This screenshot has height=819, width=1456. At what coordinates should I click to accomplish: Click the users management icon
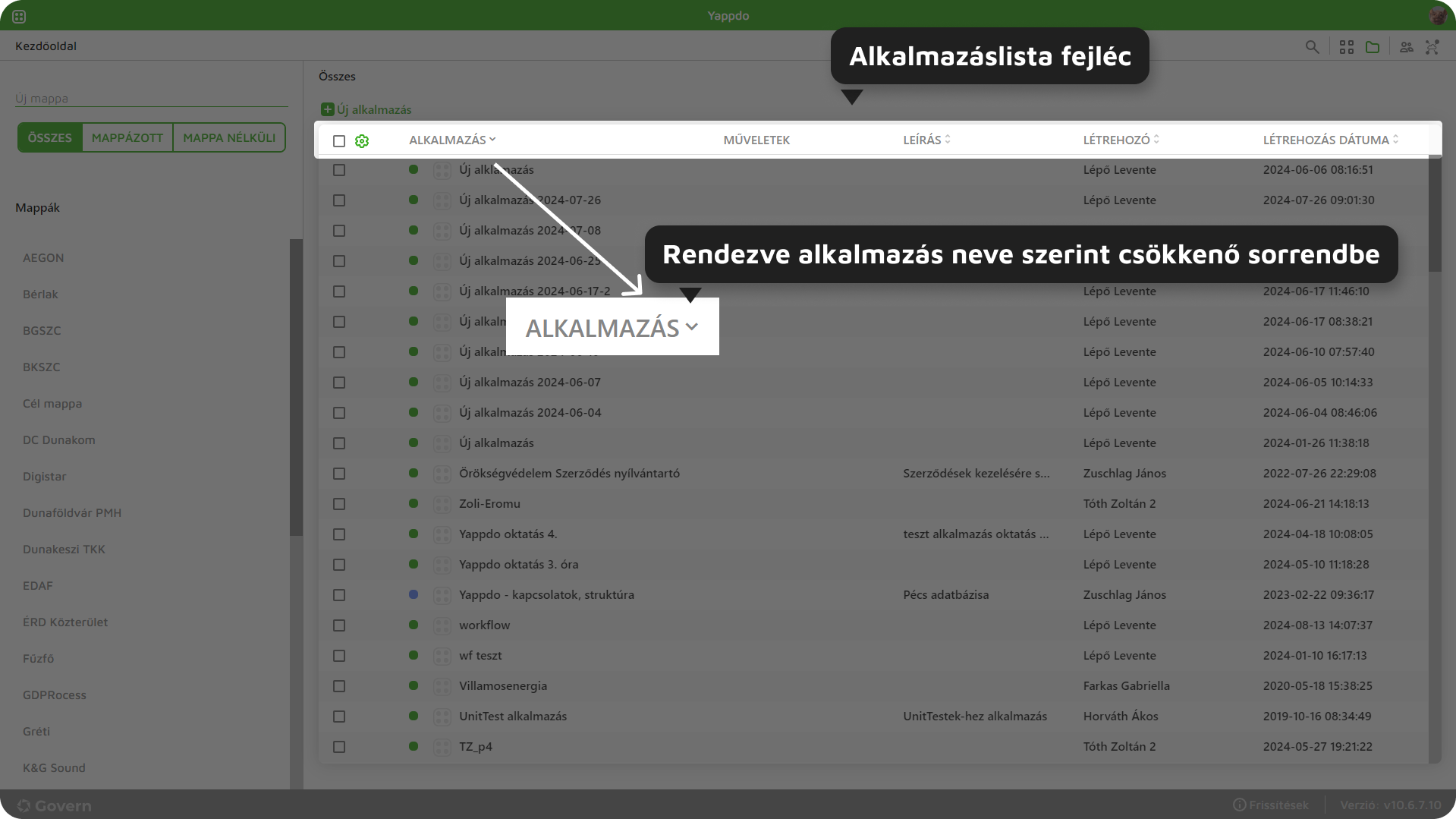point(1406,46)
